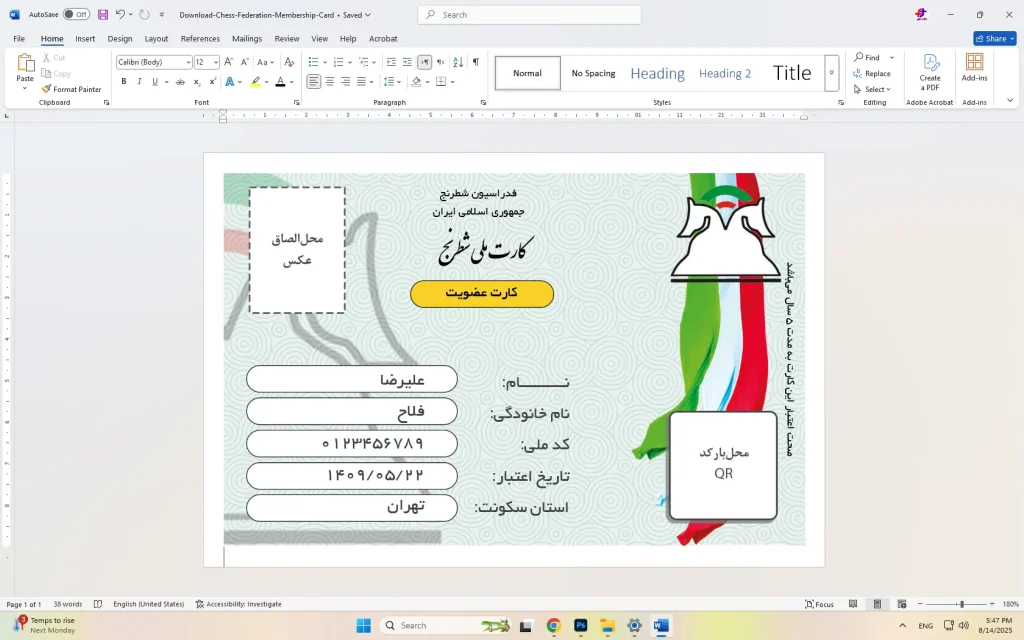Align paragraph to the right

(345, 82)
